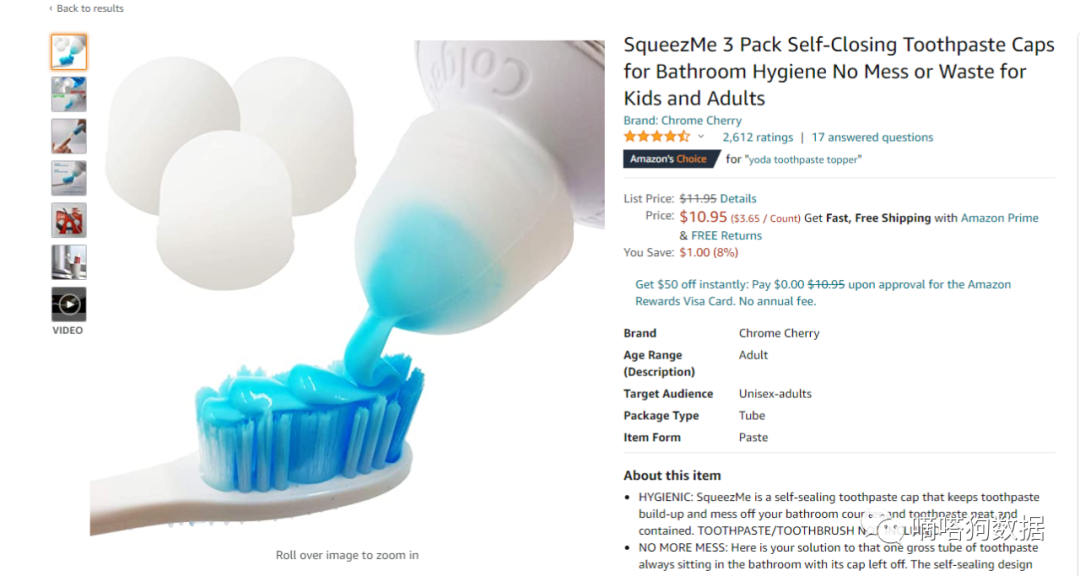The width and height of the screenshot is (1080, 576).
Task: Select the fourth product image thumbnail
Action: pyautogui.click(x=69, y=178)
